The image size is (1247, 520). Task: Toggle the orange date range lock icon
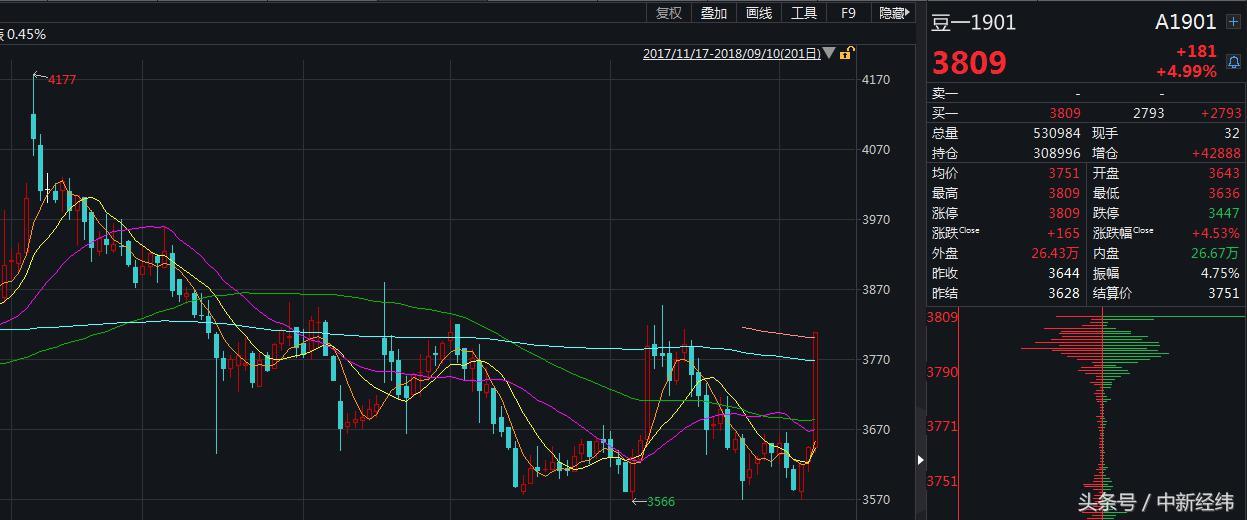[846, 54]
